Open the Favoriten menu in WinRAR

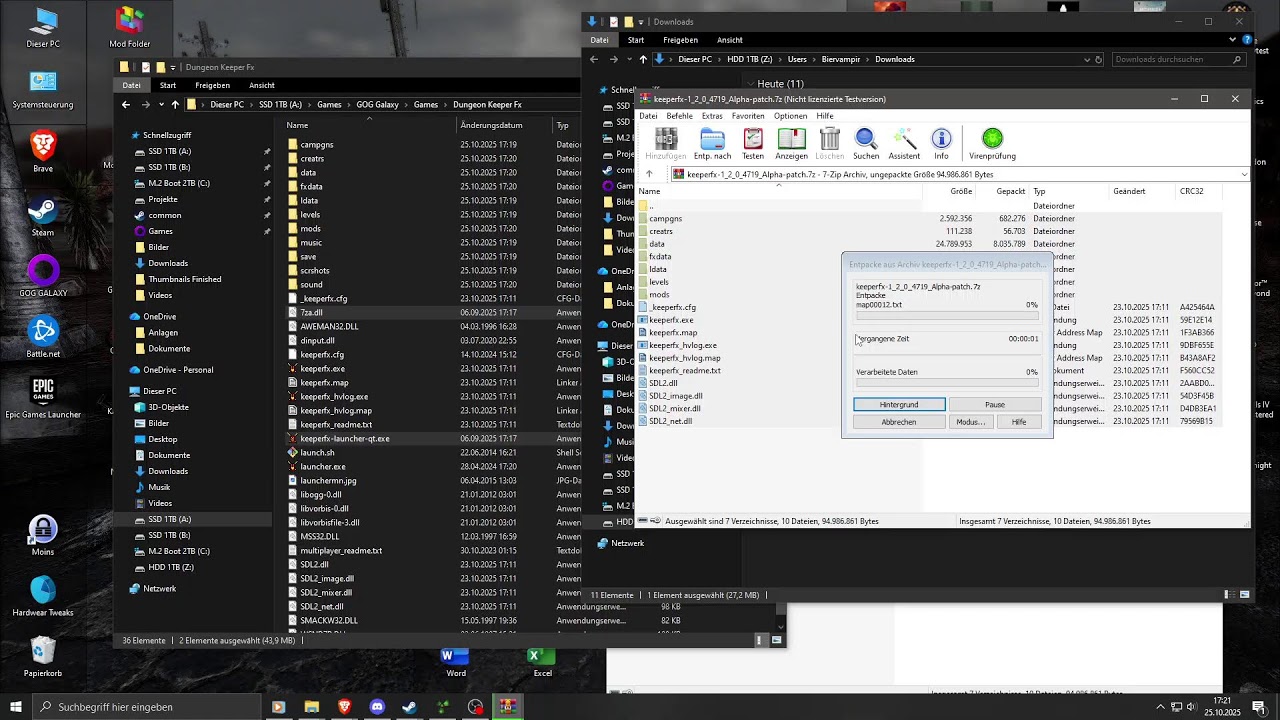[x=748, y=116]
